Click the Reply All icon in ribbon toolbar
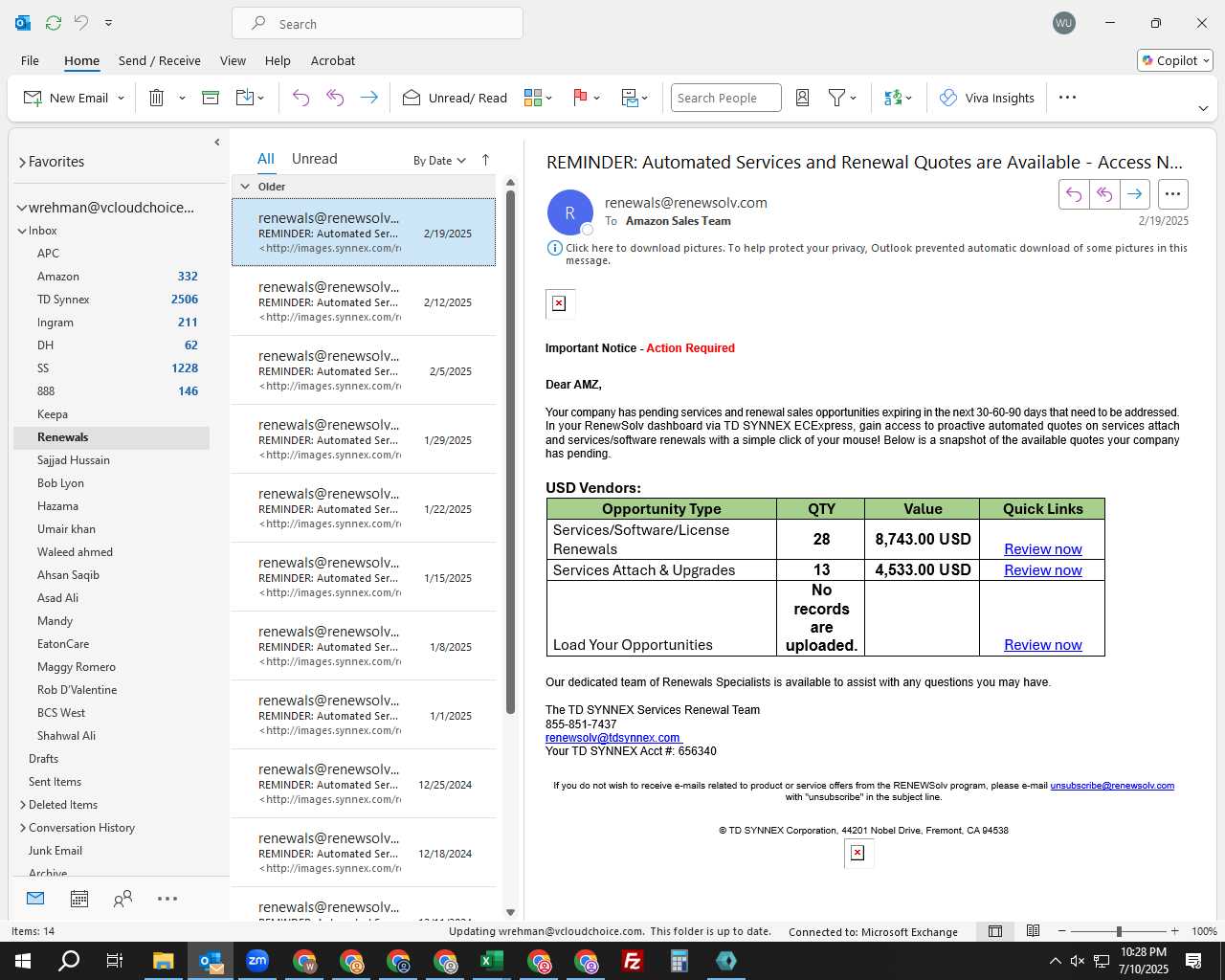Image resolution: width=1225 pixels, height=980 pixels. (x=335, y=98)
